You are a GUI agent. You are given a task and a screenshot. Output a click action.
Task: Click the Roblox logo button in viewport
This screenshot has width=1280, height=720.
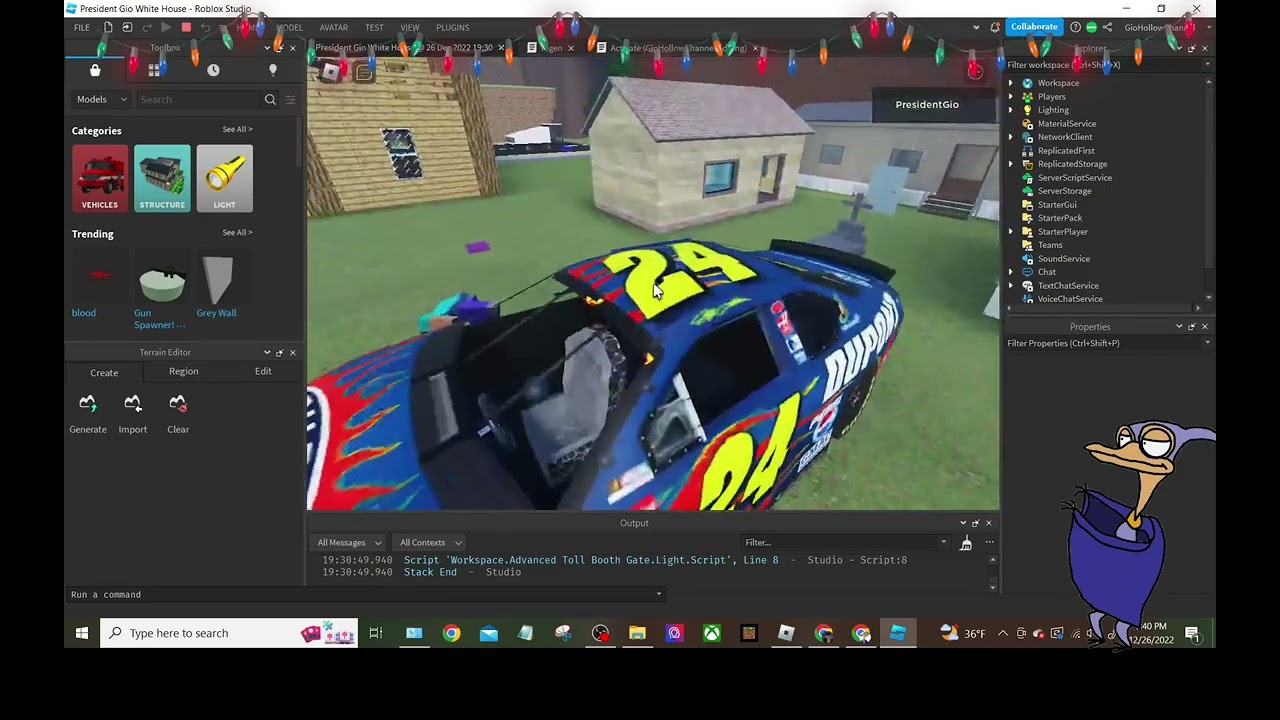click(331, 72)
